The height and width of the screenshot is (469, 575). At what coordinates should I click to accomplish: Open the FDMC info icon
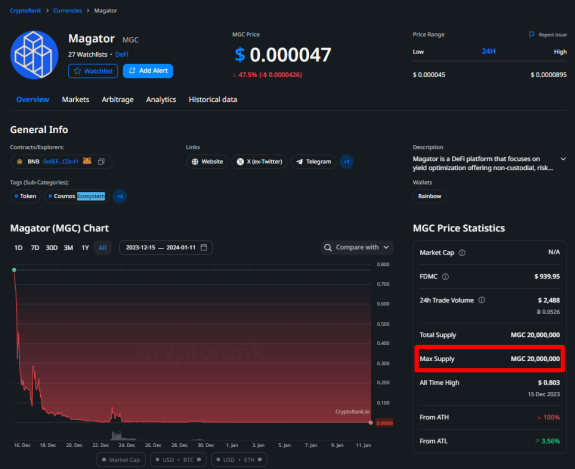point(445,276)
